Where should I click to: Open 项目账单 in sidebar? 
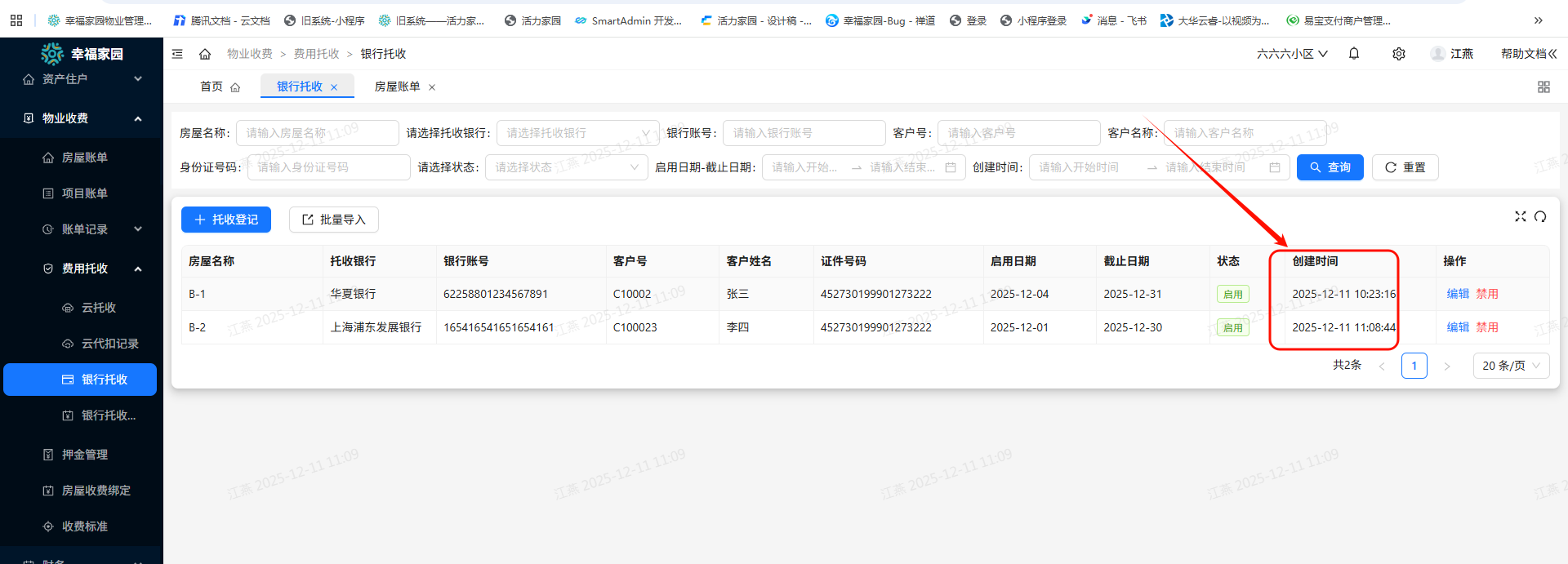(82, 193)
